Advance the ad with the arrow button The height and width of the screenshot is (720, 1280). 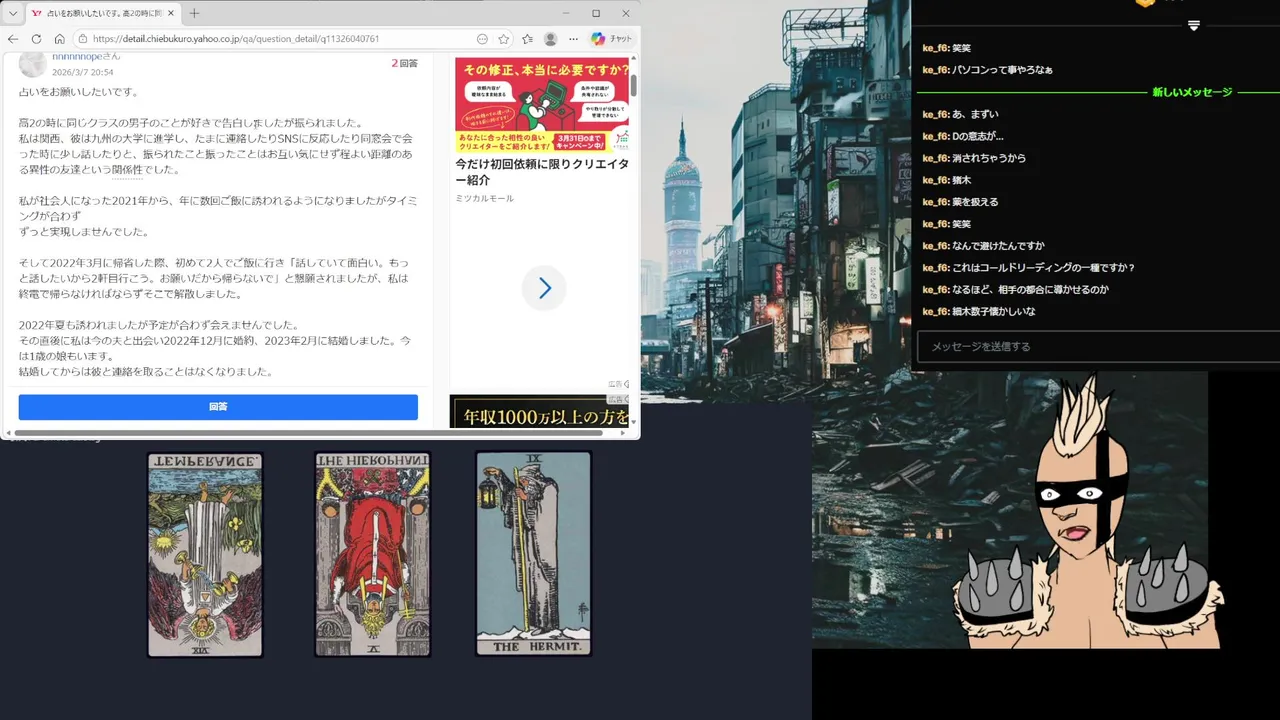click(544, 288)
